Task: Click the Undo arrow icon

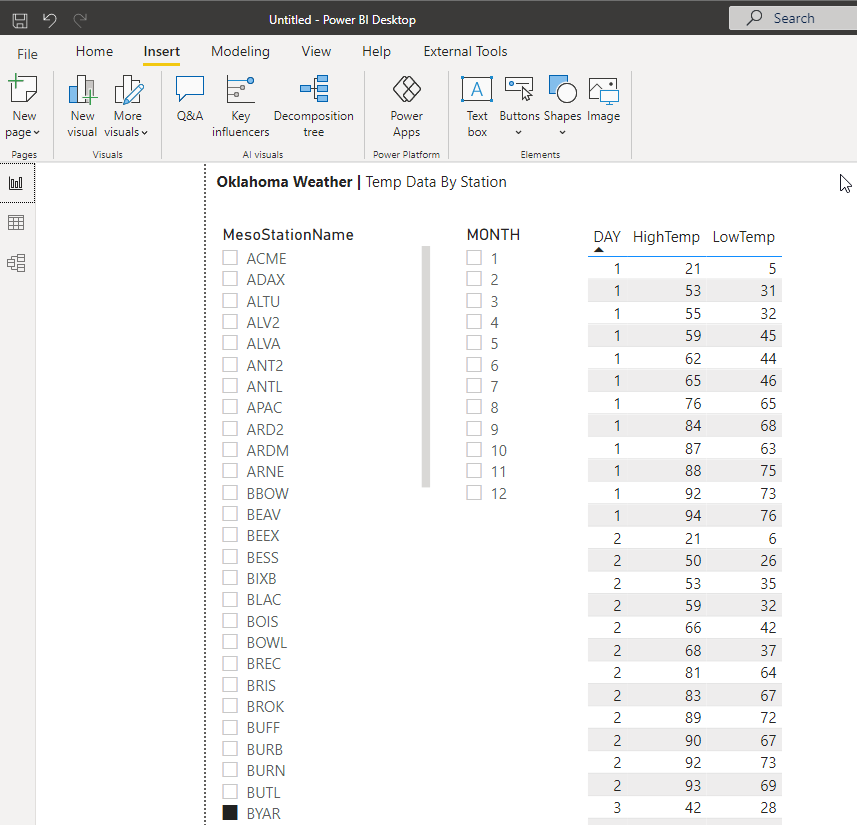Action: click(x=50, y=20)
